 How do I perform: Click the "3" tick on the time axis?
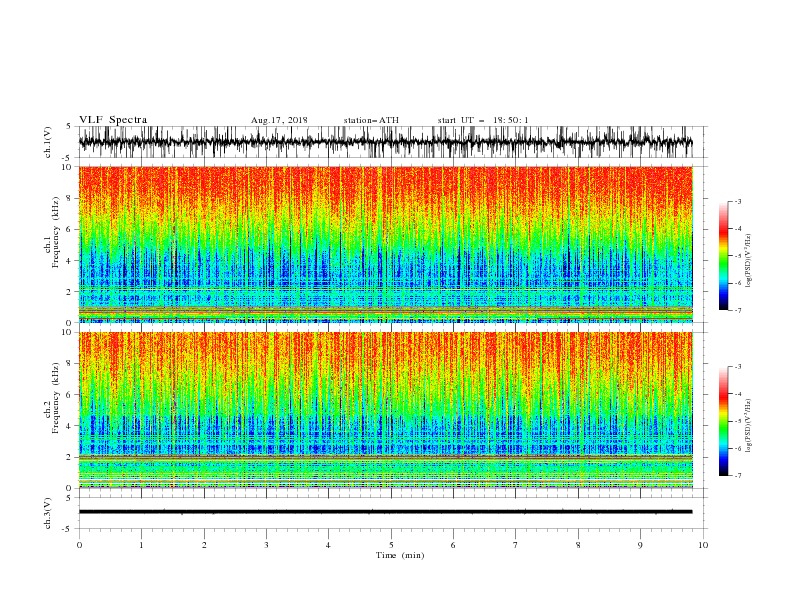pos(266,545)
